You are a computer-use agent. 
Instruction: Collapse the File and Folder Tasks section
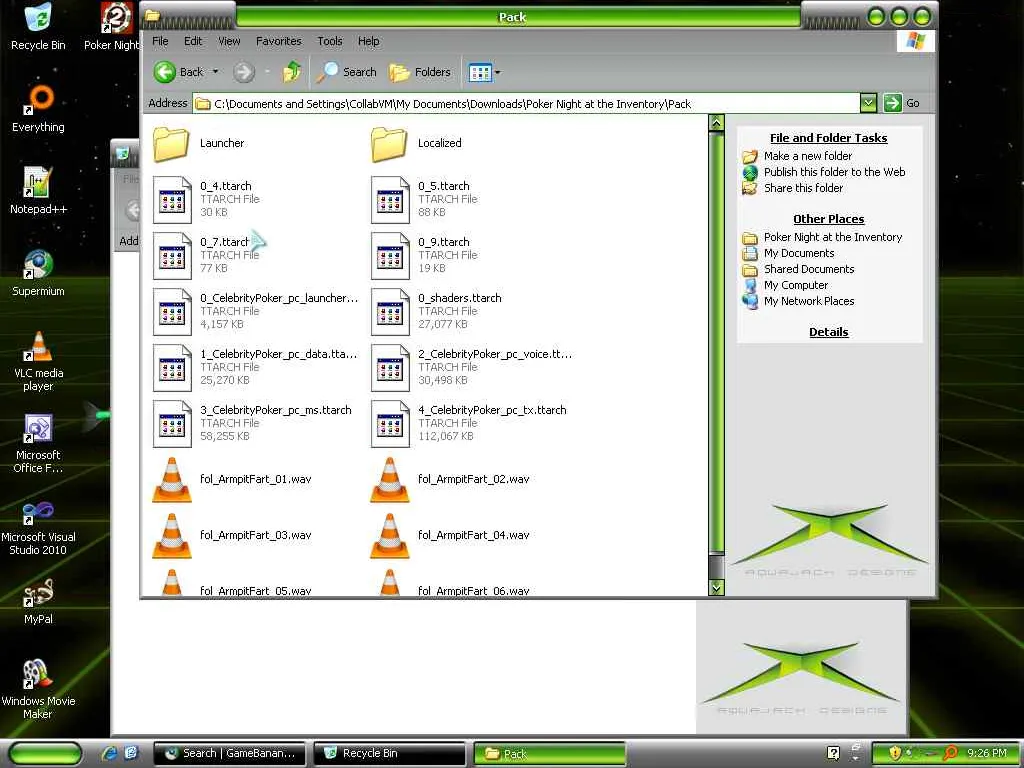point(828,138)
